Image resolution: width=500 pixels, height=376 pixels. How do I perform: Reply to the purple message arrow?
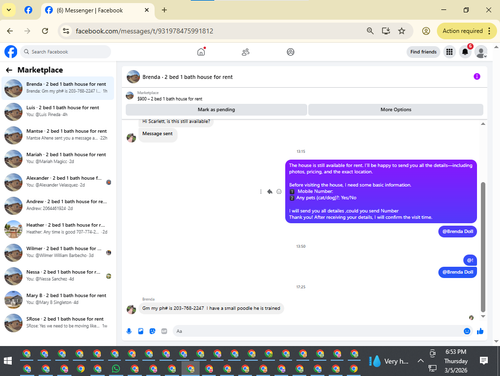tap(270, 191)
